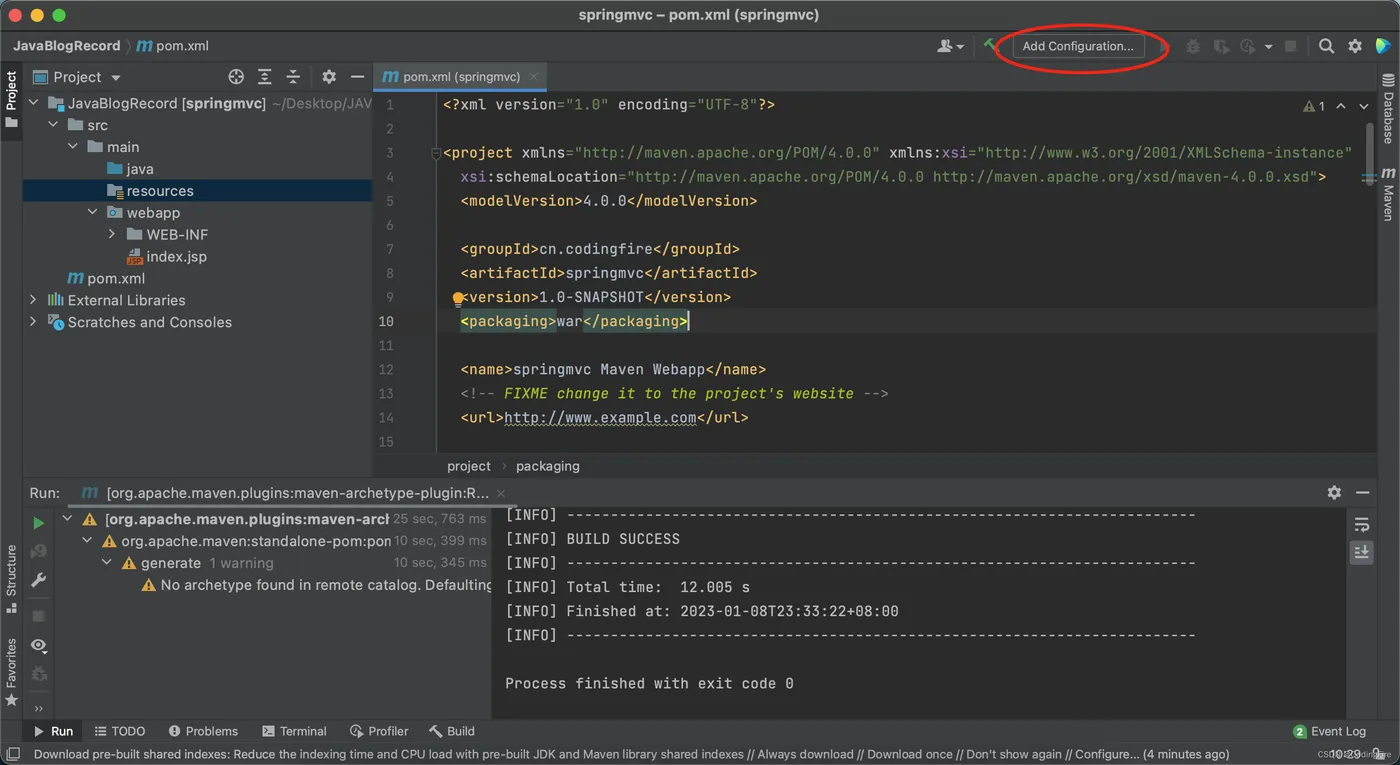The height and width of the screenshot is (765, 1400).
Task: Open the Terminal tool window tab
Action: click(x=294, y=731)
